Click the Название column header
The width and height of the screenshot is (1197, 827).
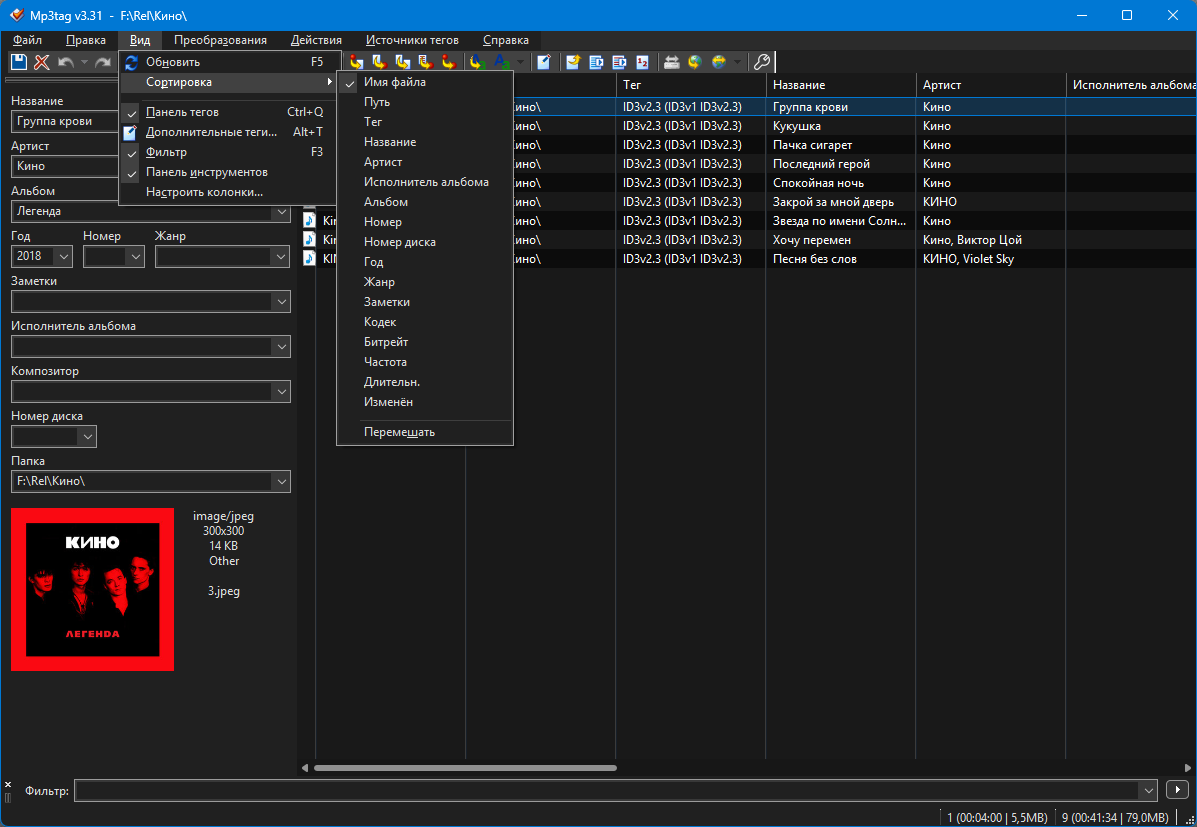(x=840, y=85)
